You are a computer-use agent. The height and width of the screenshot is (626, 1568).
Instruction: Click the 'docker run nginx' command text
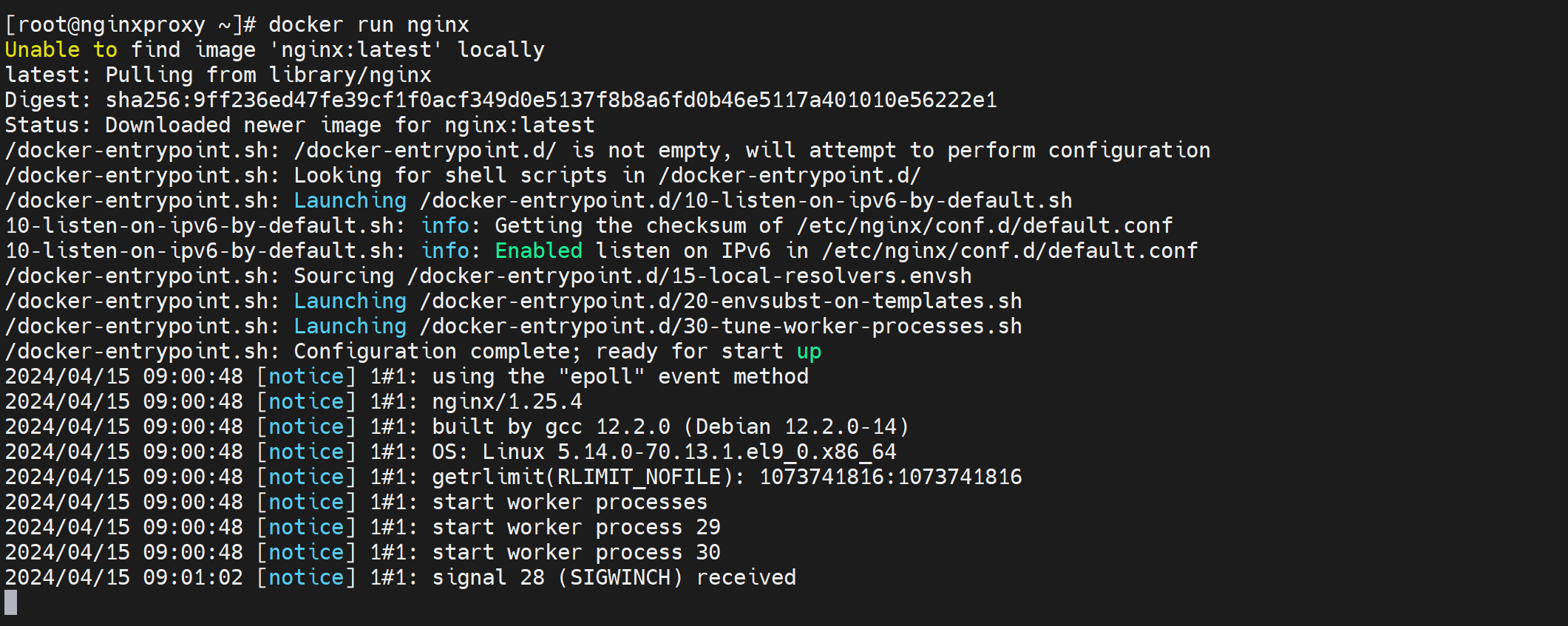click(x=368, y=24)
